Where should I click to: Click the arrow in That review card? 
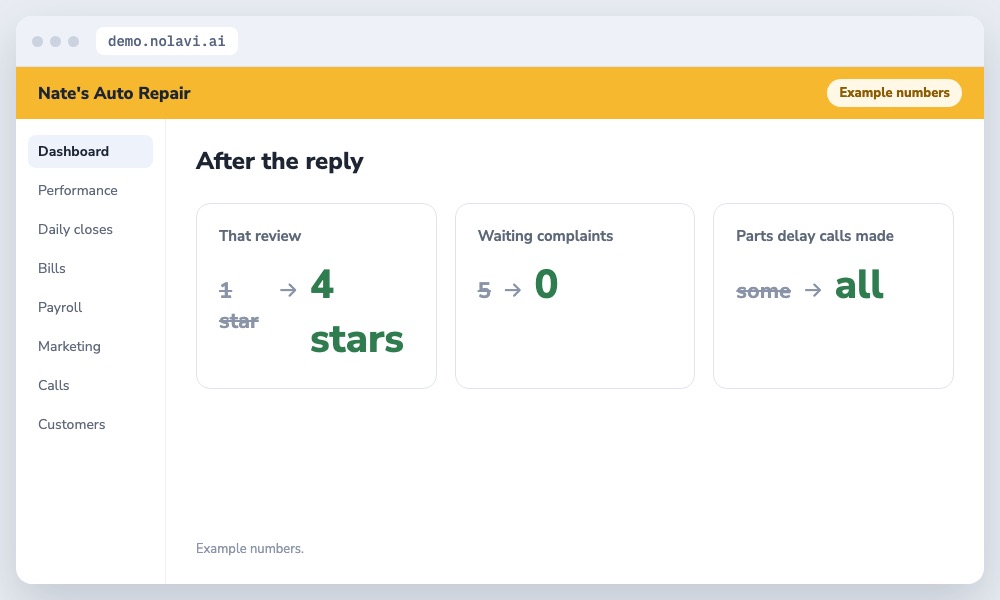pyautogui.click(x=288, y=290)
